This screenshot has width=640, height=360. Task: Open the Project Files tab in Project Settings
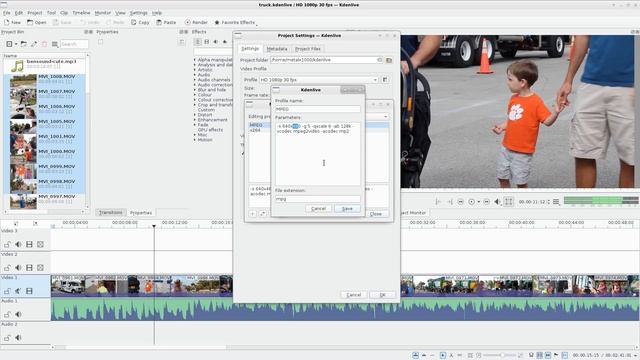(x=308, y=49)
